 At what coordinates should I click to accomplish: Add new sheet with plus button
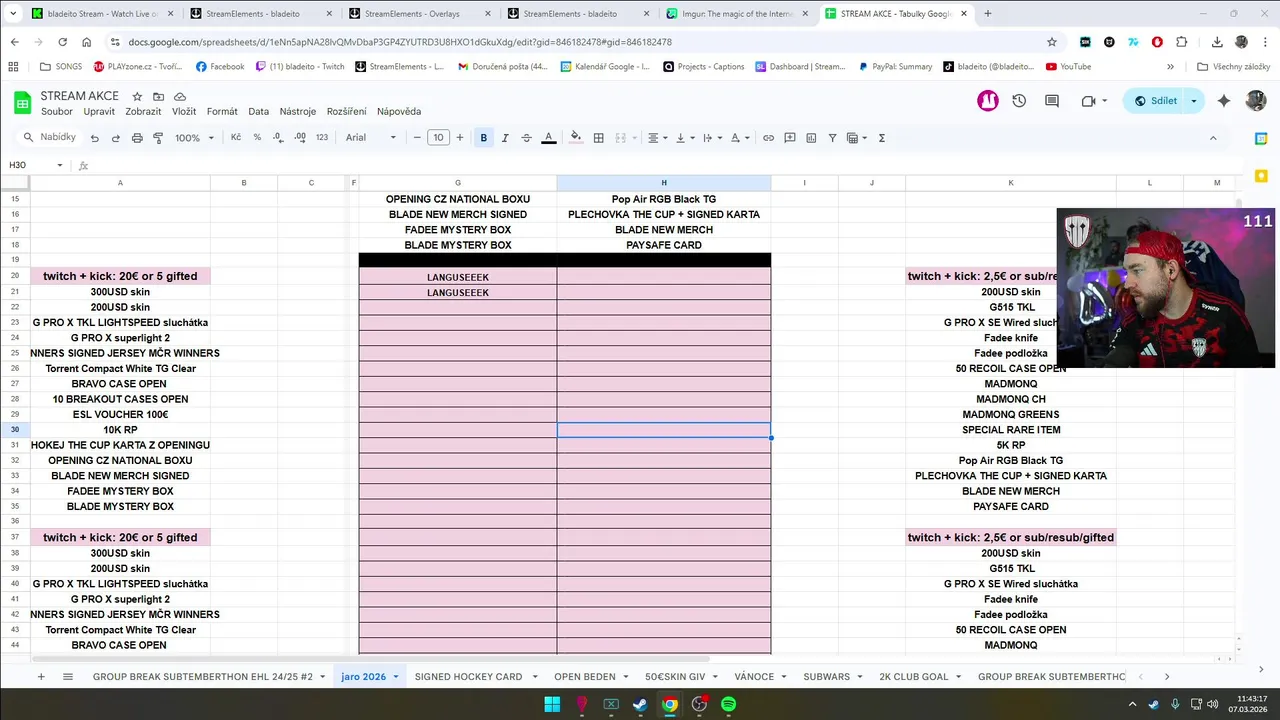(x=41, y=677)
